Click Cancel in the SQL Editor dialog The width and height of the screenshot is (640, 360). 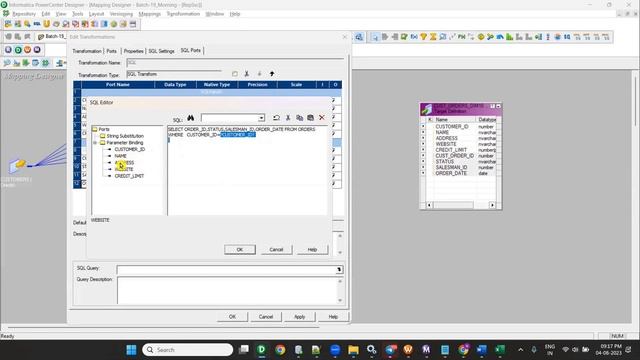tap(276, 249)
